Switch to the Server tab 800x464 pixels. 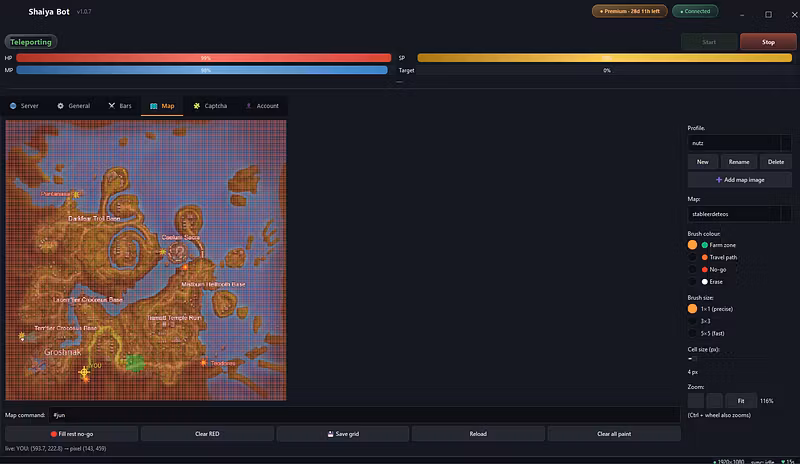[24, 106]
